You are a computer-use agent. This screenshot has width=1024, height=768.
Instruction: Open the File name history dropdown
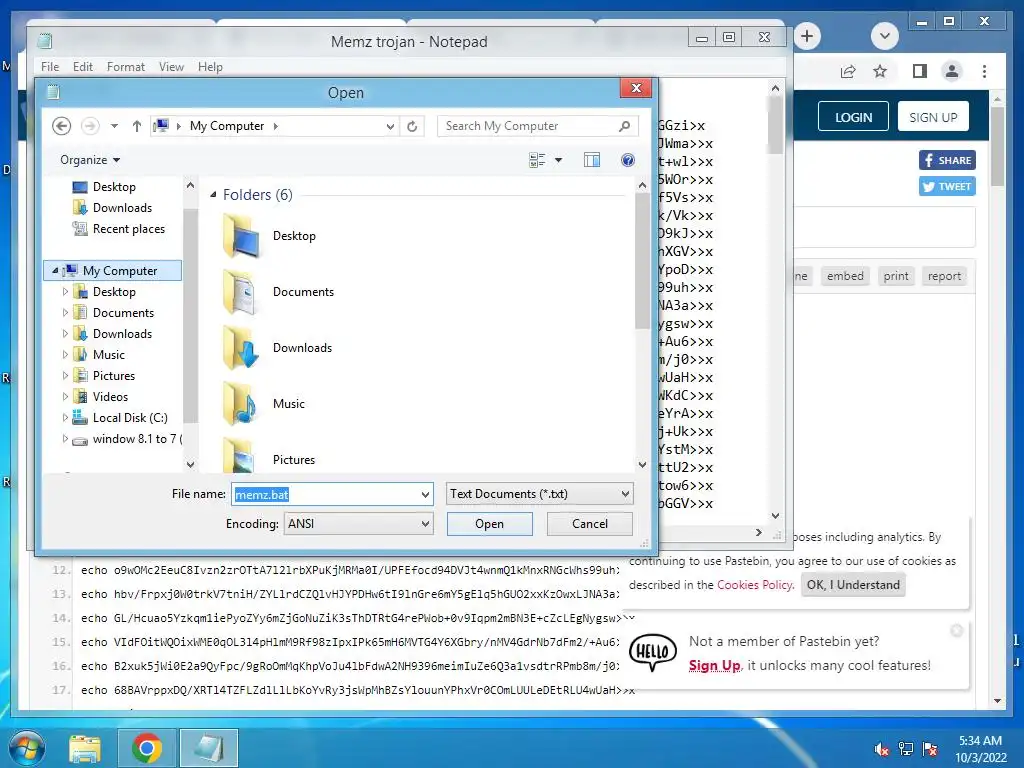coord(425,494)
